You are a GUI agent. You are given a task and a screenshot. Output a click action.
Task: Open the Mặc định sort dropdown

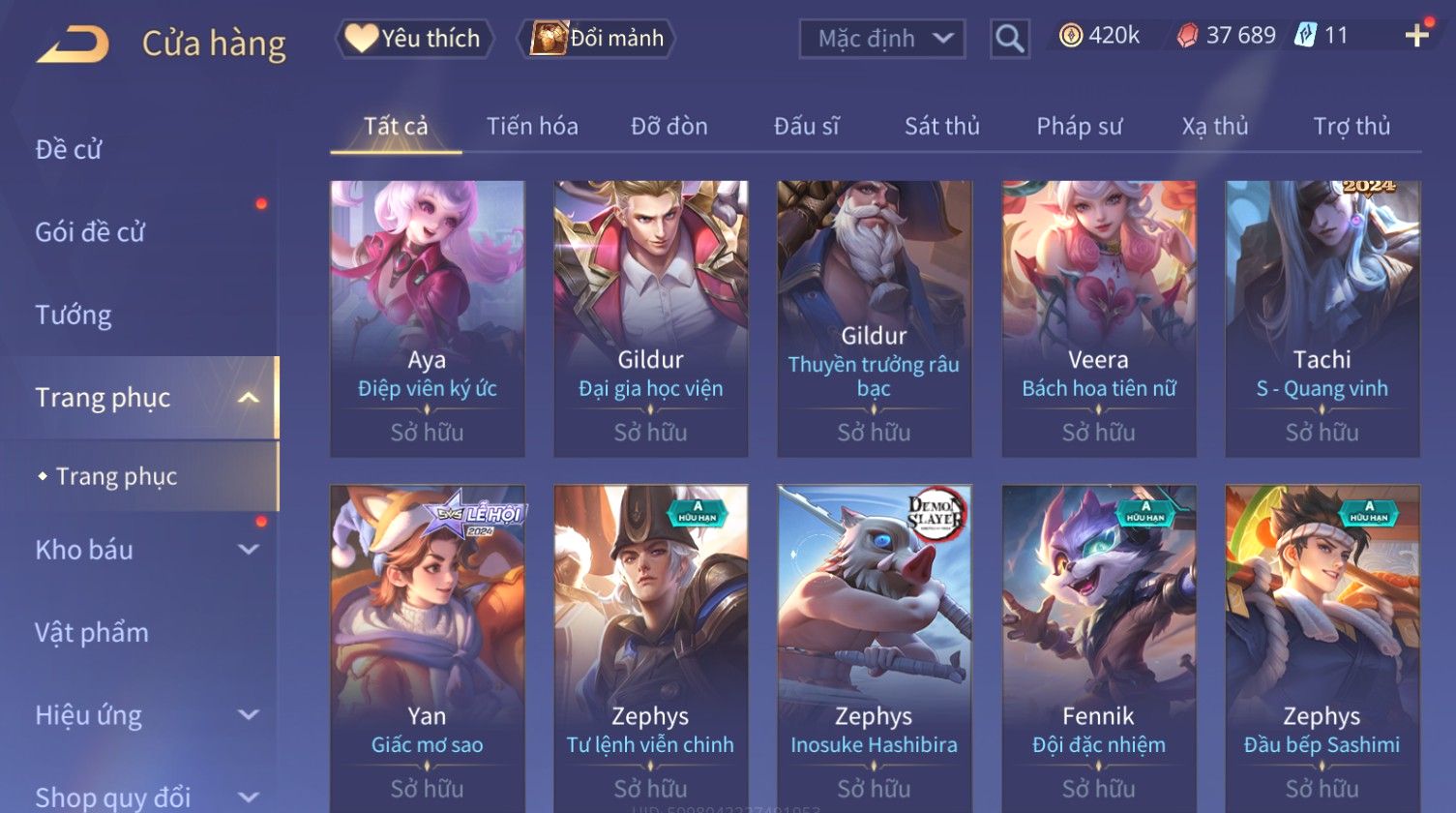coord(881,39)
